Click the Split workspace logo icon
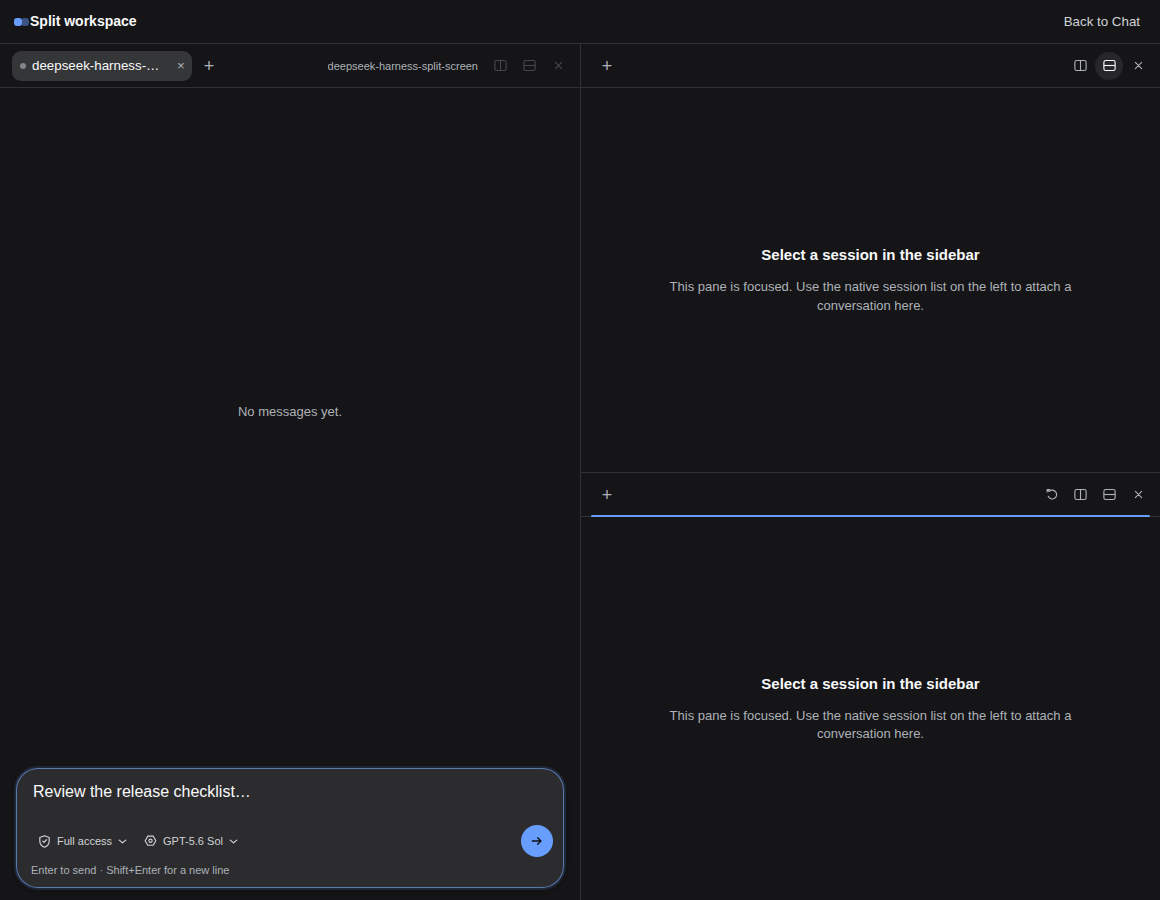 21,22
